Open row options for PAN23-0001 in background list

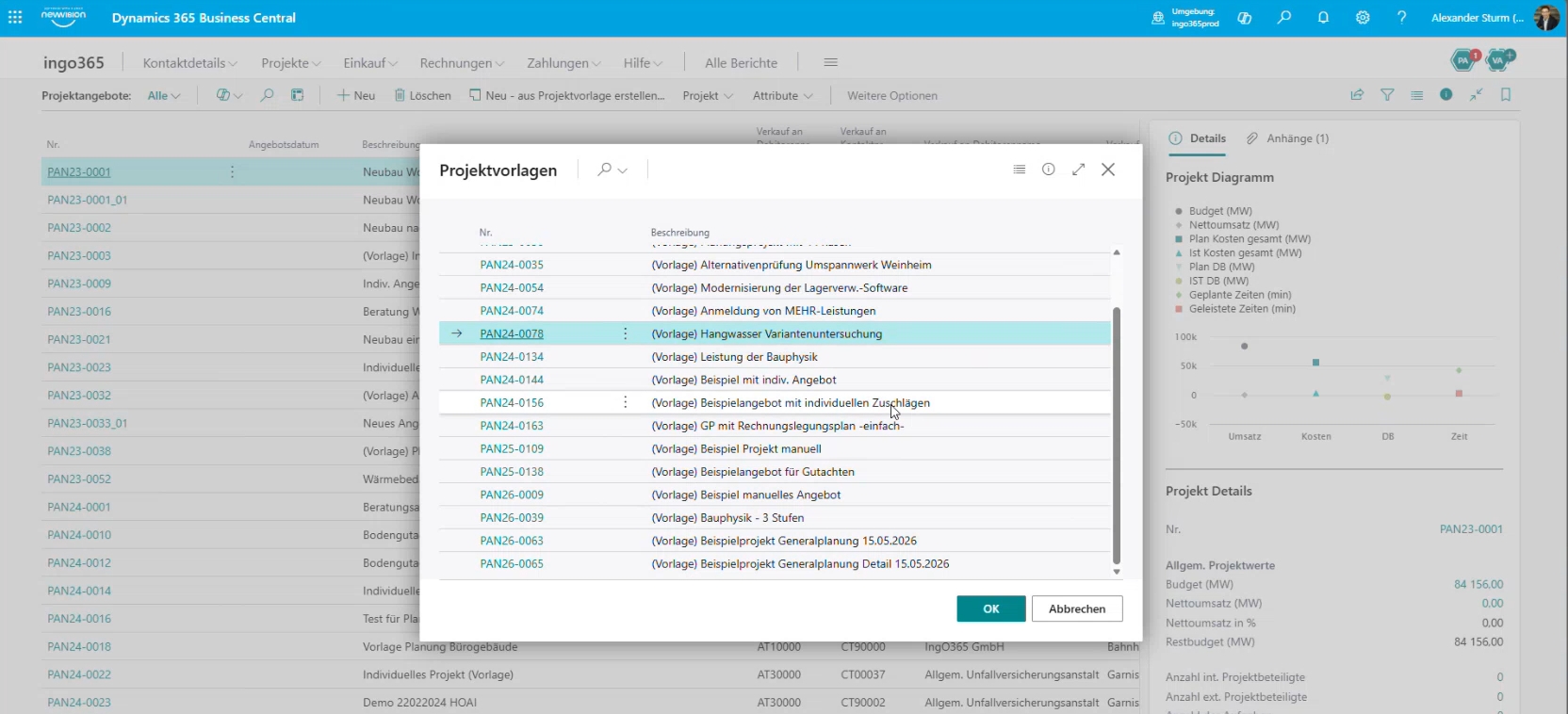232,171
